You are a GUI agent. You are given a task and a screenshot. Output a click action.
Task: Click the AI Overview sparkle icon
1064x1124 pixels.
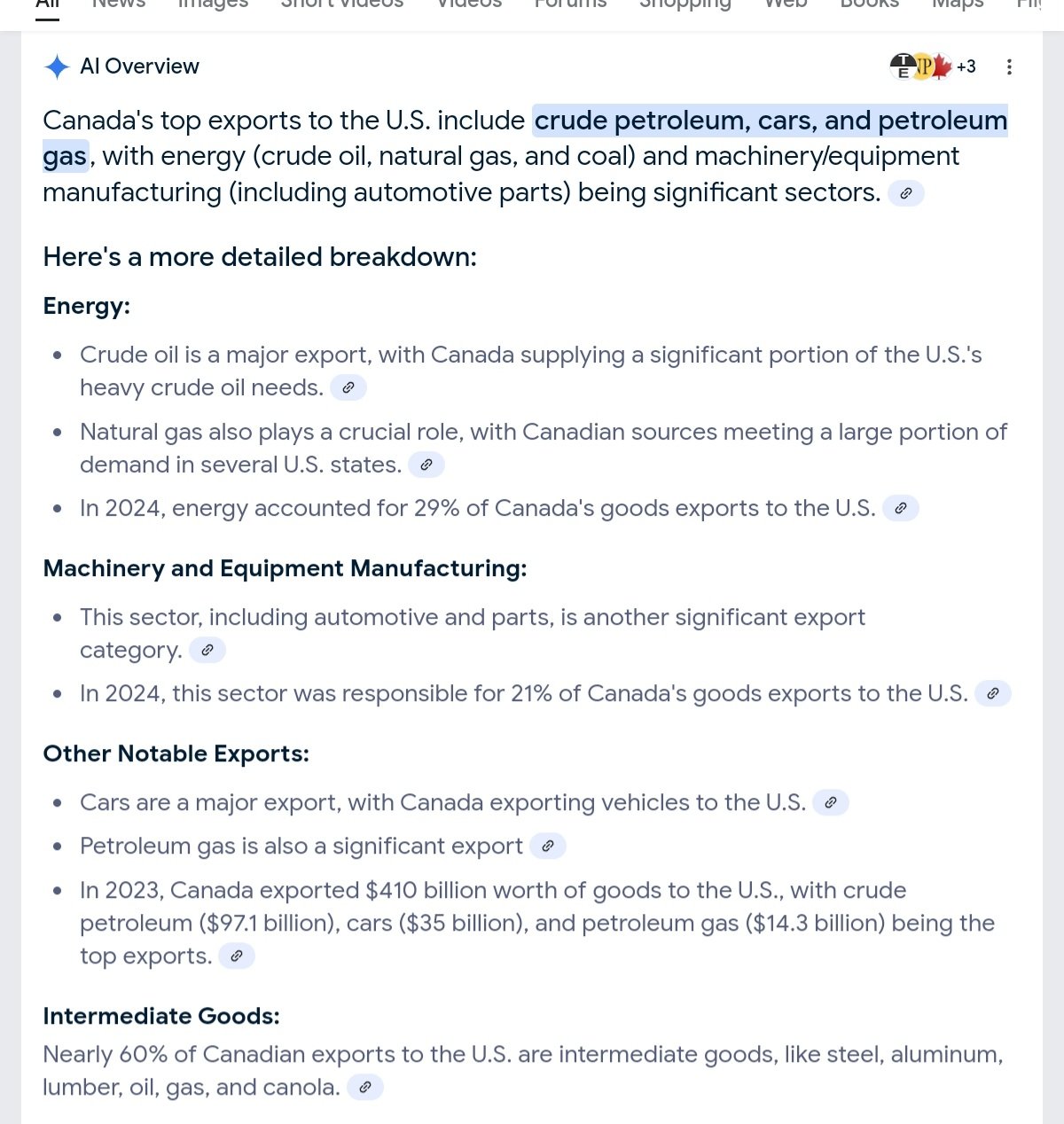(57, 66)
